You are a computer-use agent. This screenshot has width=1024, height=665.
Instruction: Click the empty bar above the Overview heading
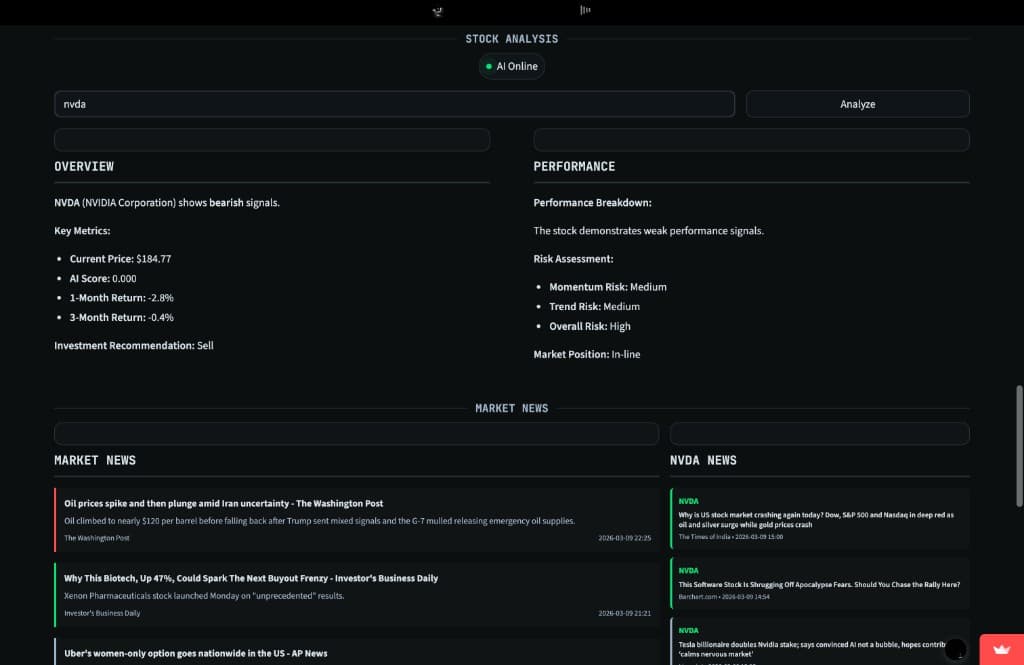pos(272,140)
